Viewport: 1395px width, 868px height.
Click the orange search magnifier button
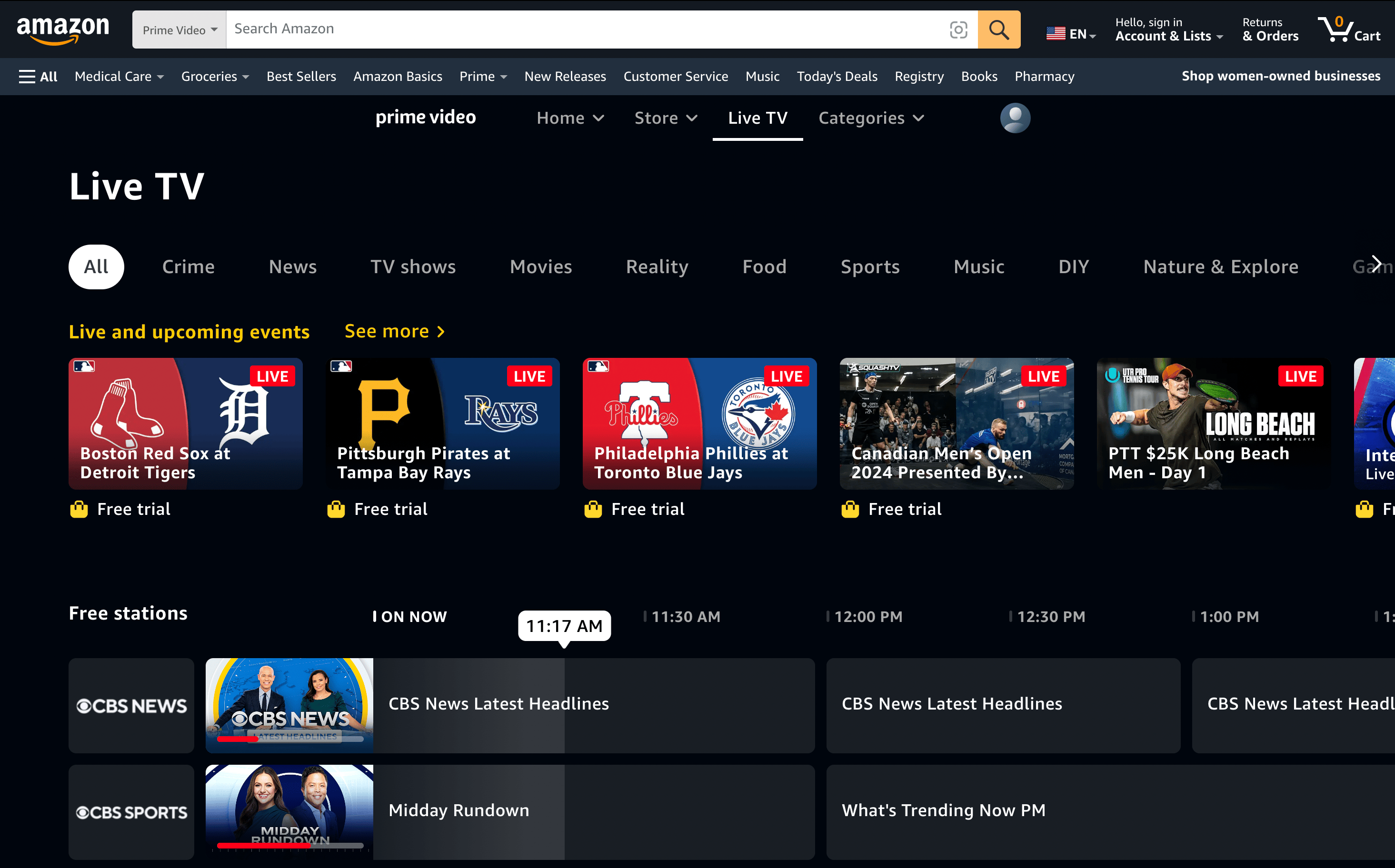pos(999,30)
